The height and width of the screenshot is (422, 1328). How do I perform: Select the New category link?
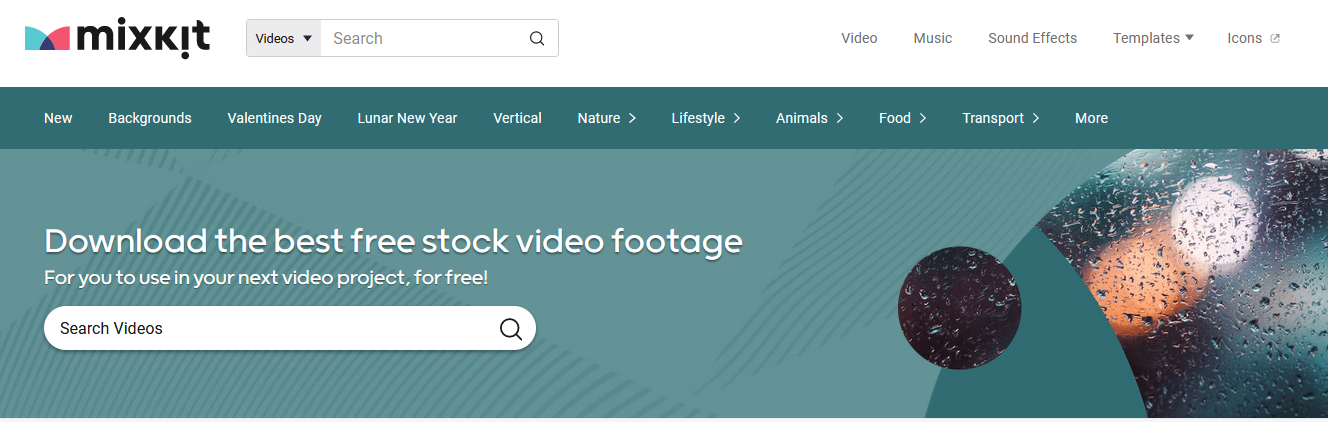(x=58, y=118)
